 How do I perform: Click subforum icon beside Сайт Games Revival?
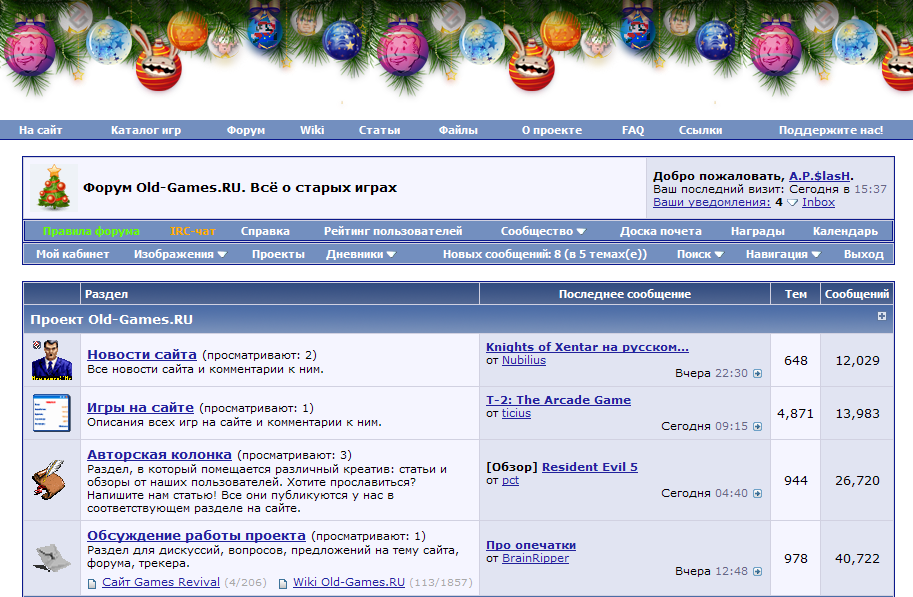point(92,583)
